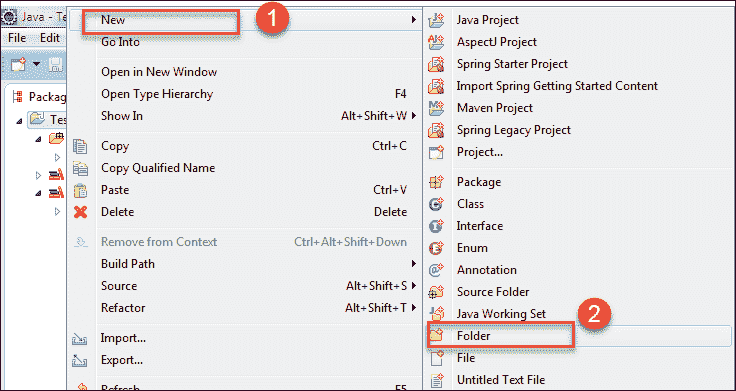Screen dimensions: 736x391
Task: Click the green Class icon
Action: tap(437, 204)
